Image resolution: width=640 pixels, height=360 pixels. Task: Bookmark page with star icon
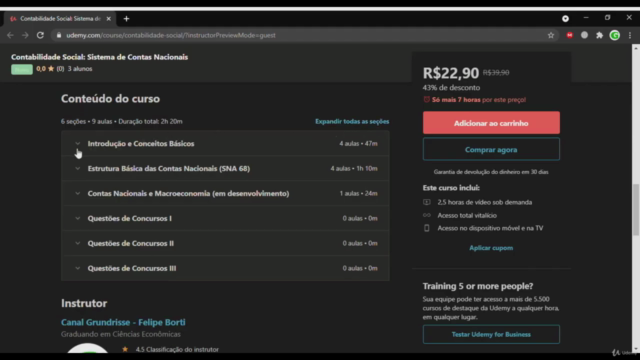551,36
